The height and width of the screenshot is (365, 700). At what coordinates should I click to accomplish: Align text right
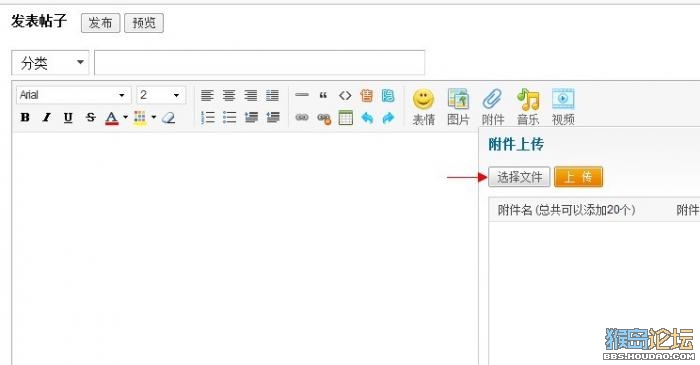pyautogui.click(x=250, y=95)
